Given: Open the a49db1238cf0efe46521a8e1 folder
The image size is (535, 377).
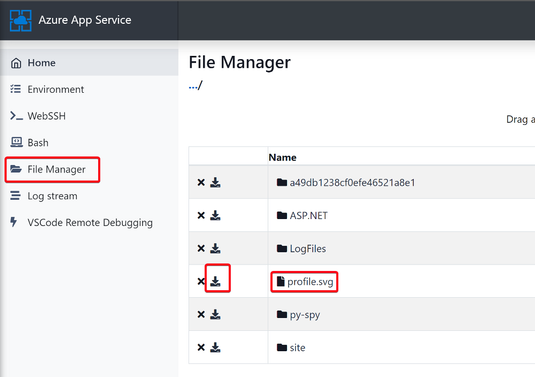Looking at the screenshot, I should coord(352,183).
